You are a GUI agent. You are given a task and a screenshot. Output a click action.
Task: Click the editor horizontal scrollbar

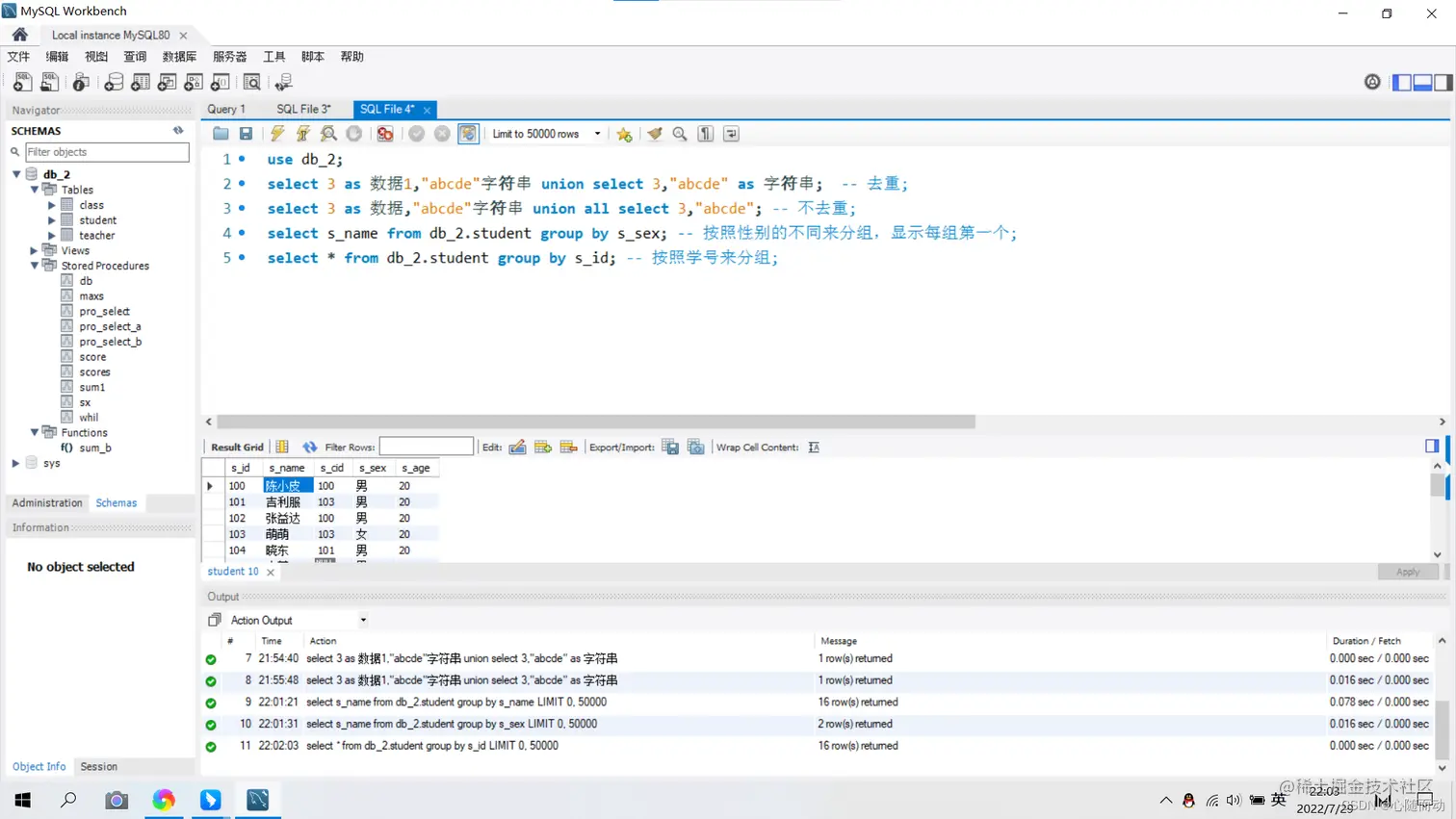[596, 422]
